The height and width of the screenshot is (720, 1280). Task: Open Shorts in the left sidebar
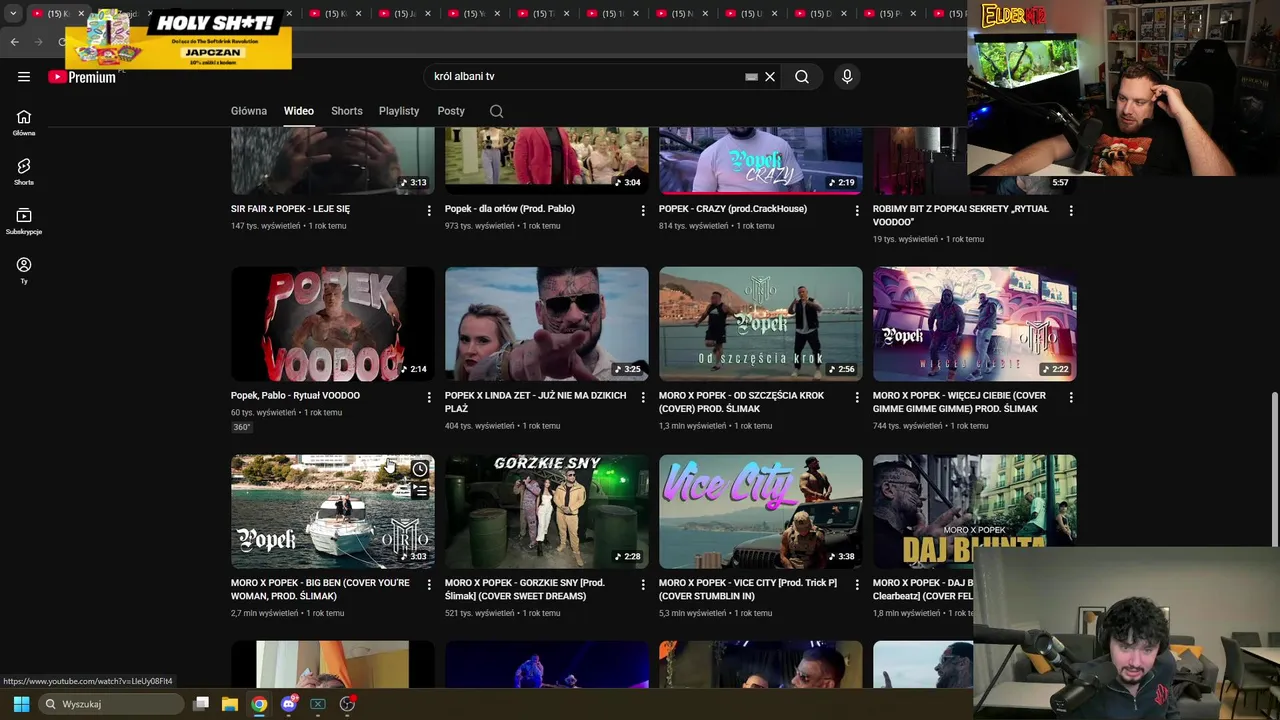pos(24,172)
